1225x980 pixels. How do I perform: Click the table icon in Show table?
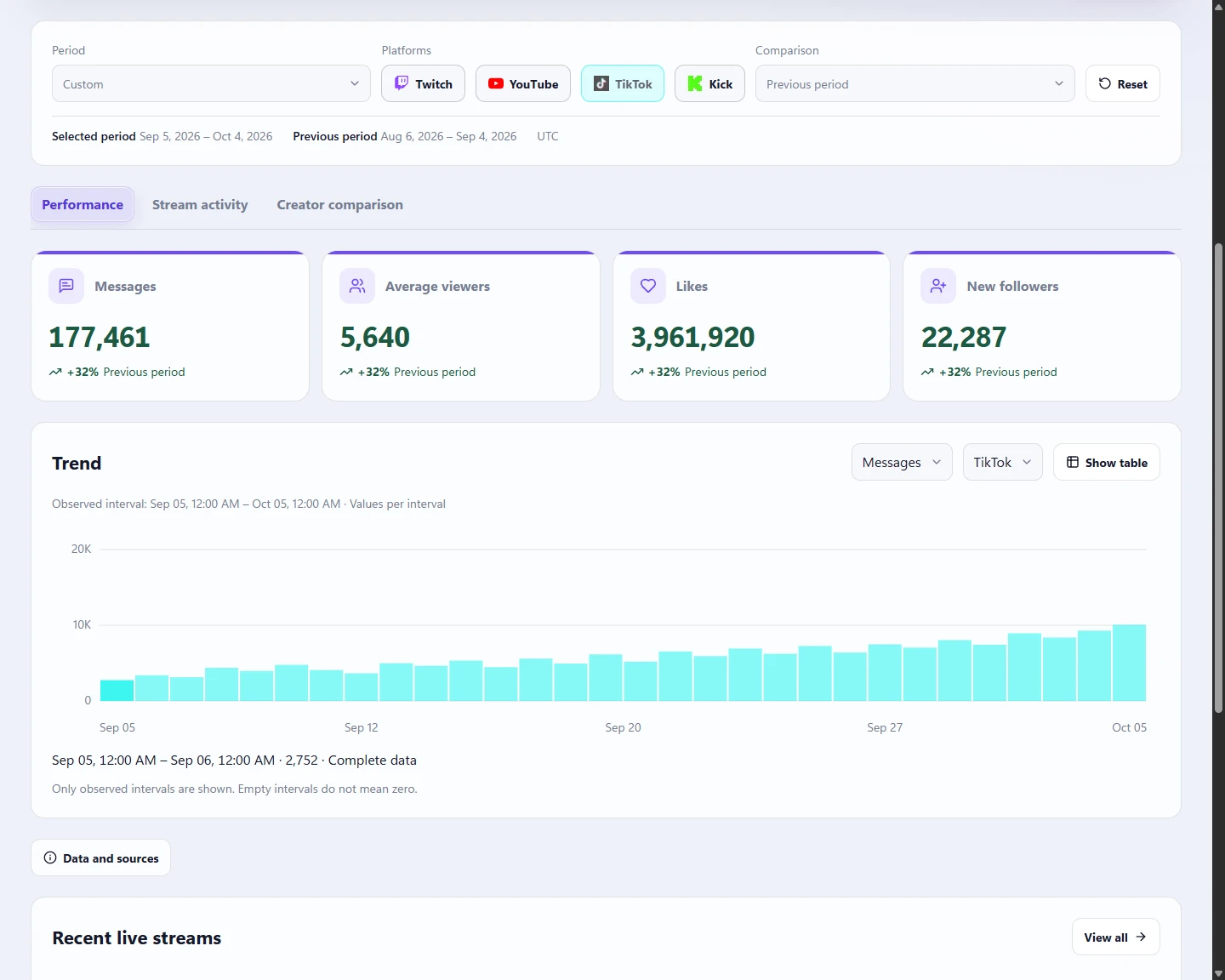[1073, 462]
